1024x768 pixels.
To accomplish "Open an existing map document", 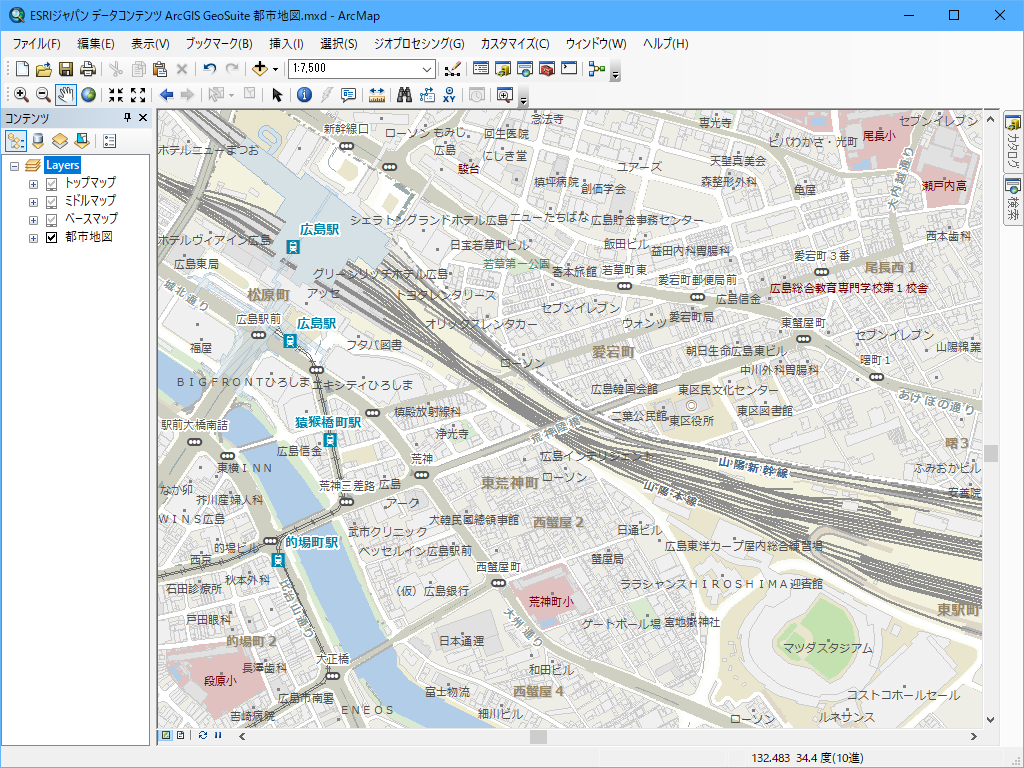I will 44,69.
